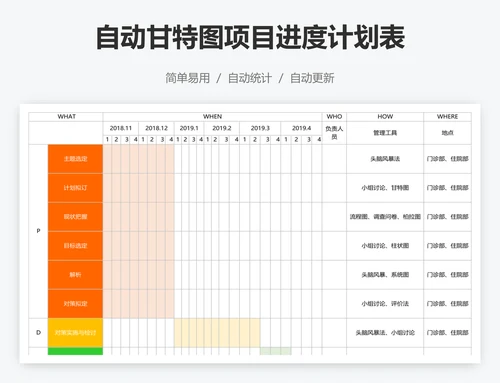
Task: Click the 小组讨论、评价法 tool cell
Action: 385,304
